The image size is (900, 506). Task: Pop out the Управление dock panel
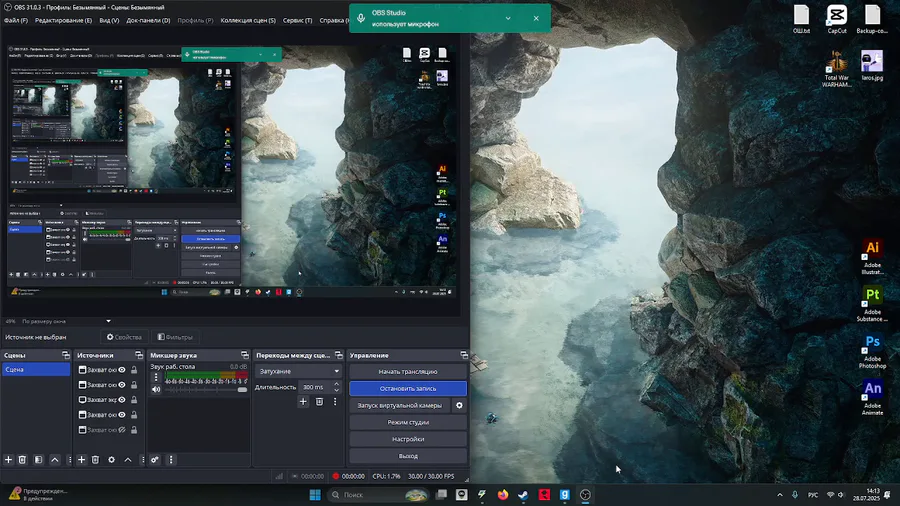464,355
